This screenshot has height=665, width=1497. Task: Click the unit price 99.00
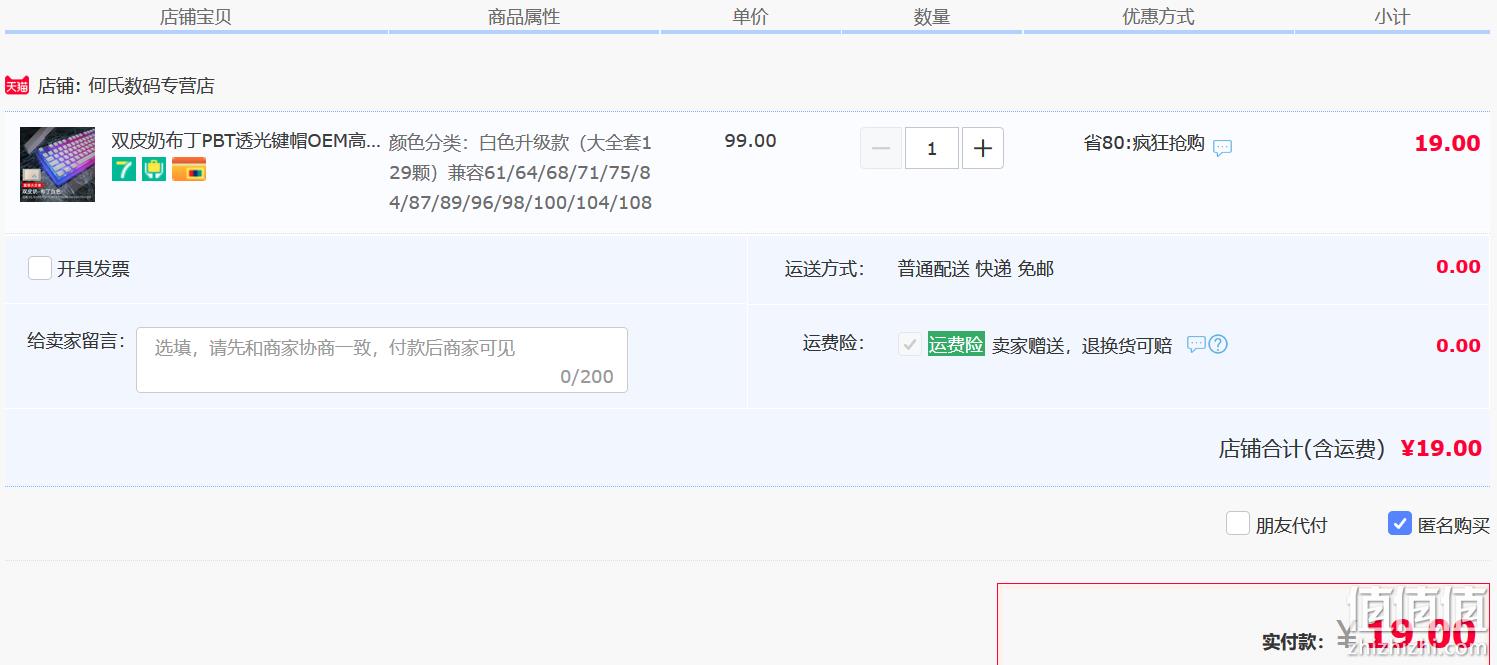click(x=750, y=141)
